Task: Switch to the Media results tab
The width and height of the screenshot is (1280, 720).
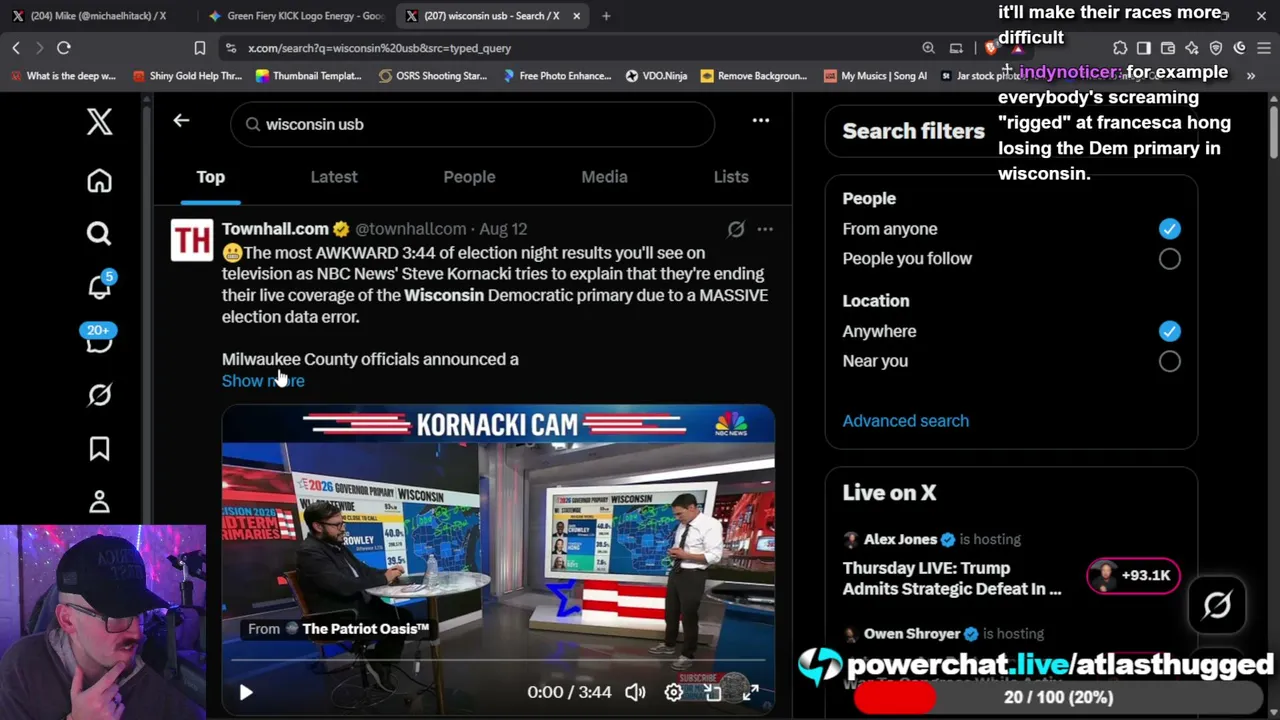Action: tap(605, 177)
